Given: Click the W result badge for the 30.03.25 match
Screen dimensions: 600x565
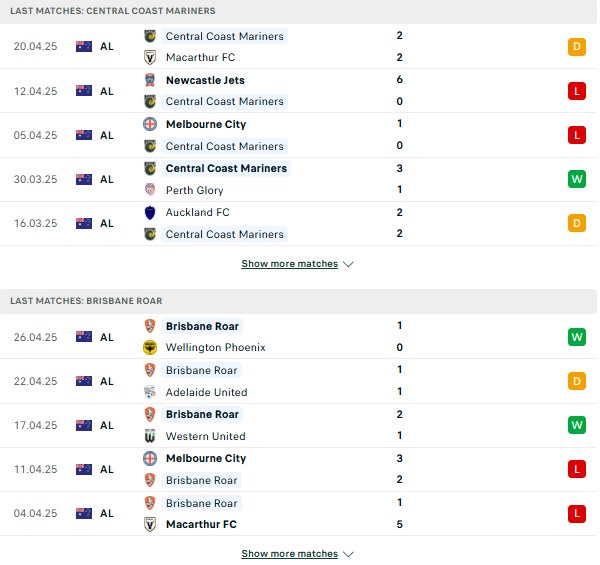Looking at the screenshot, I should (577, 179).
